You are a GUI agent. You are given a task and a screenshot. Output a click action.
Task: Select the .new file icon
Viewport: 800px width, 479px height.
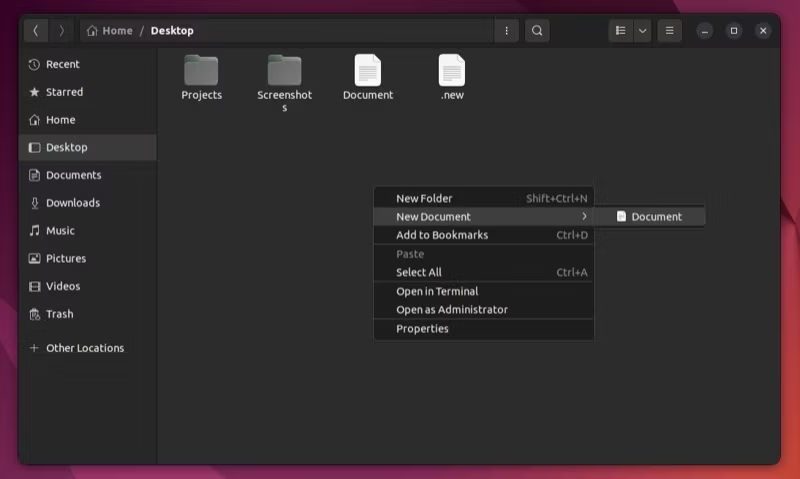click(452, 71)
